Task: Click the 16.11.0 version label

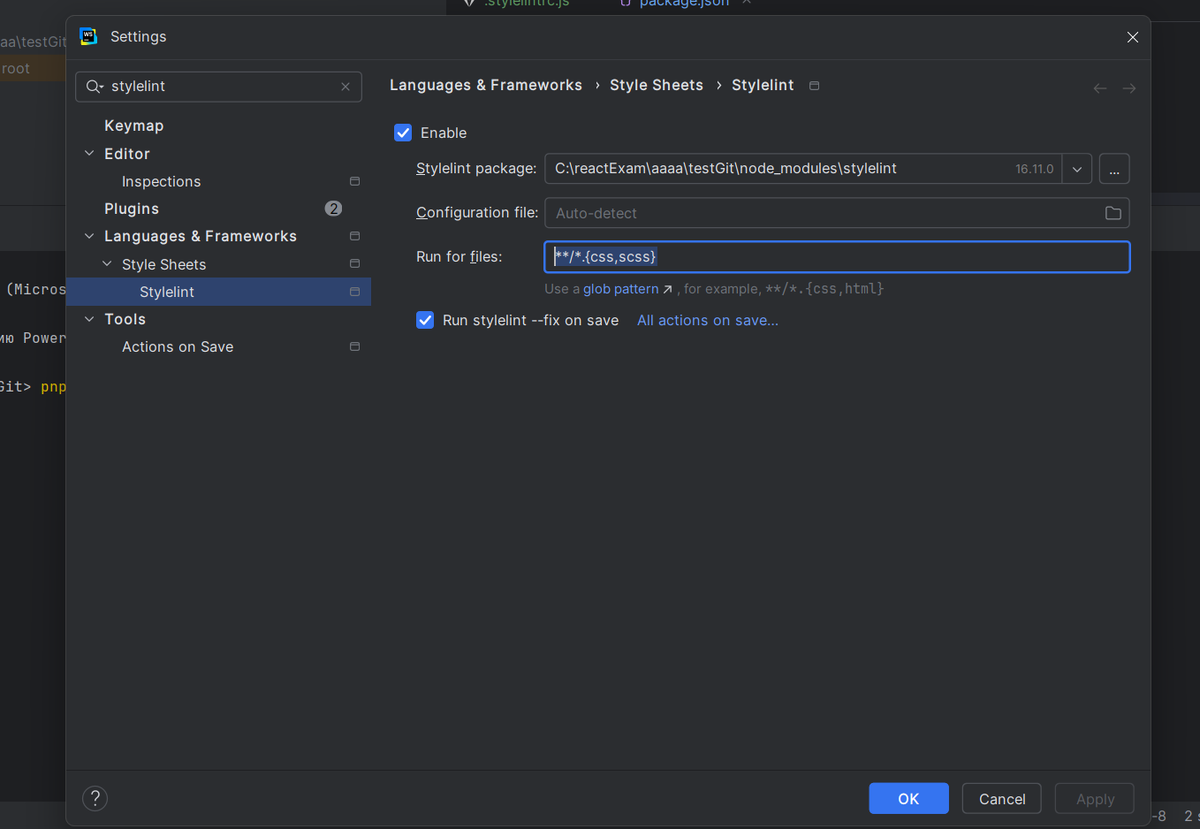Action: [x=1035, y=169]
